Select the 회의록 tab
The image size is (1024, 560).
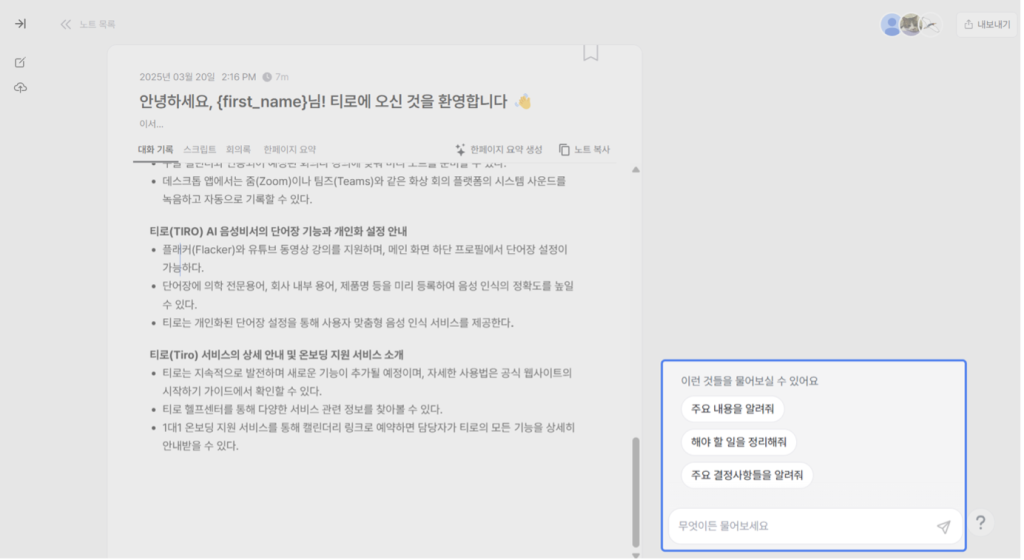[238, 149]
